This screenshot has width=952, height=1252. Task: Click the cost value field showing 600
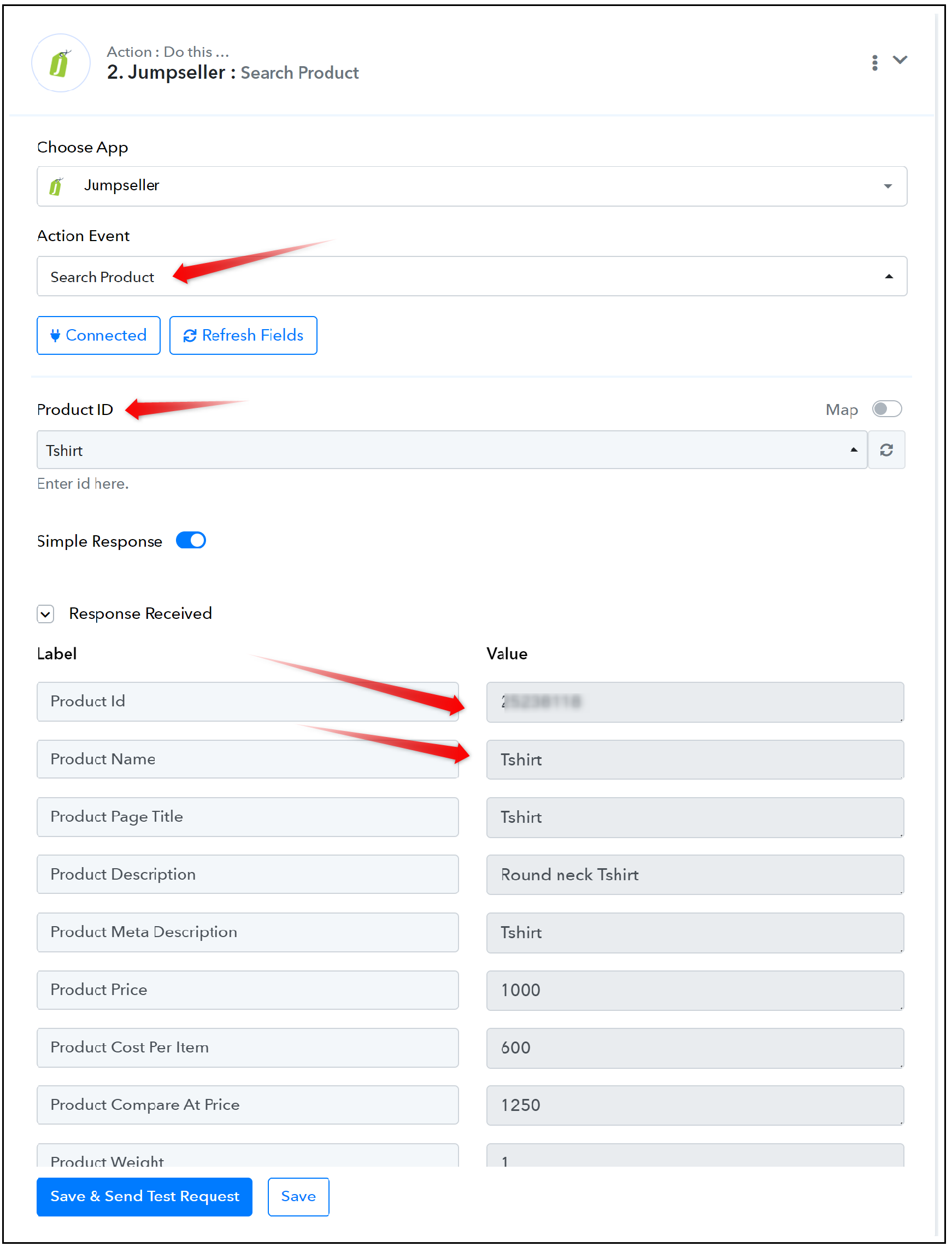[695, 1049]
